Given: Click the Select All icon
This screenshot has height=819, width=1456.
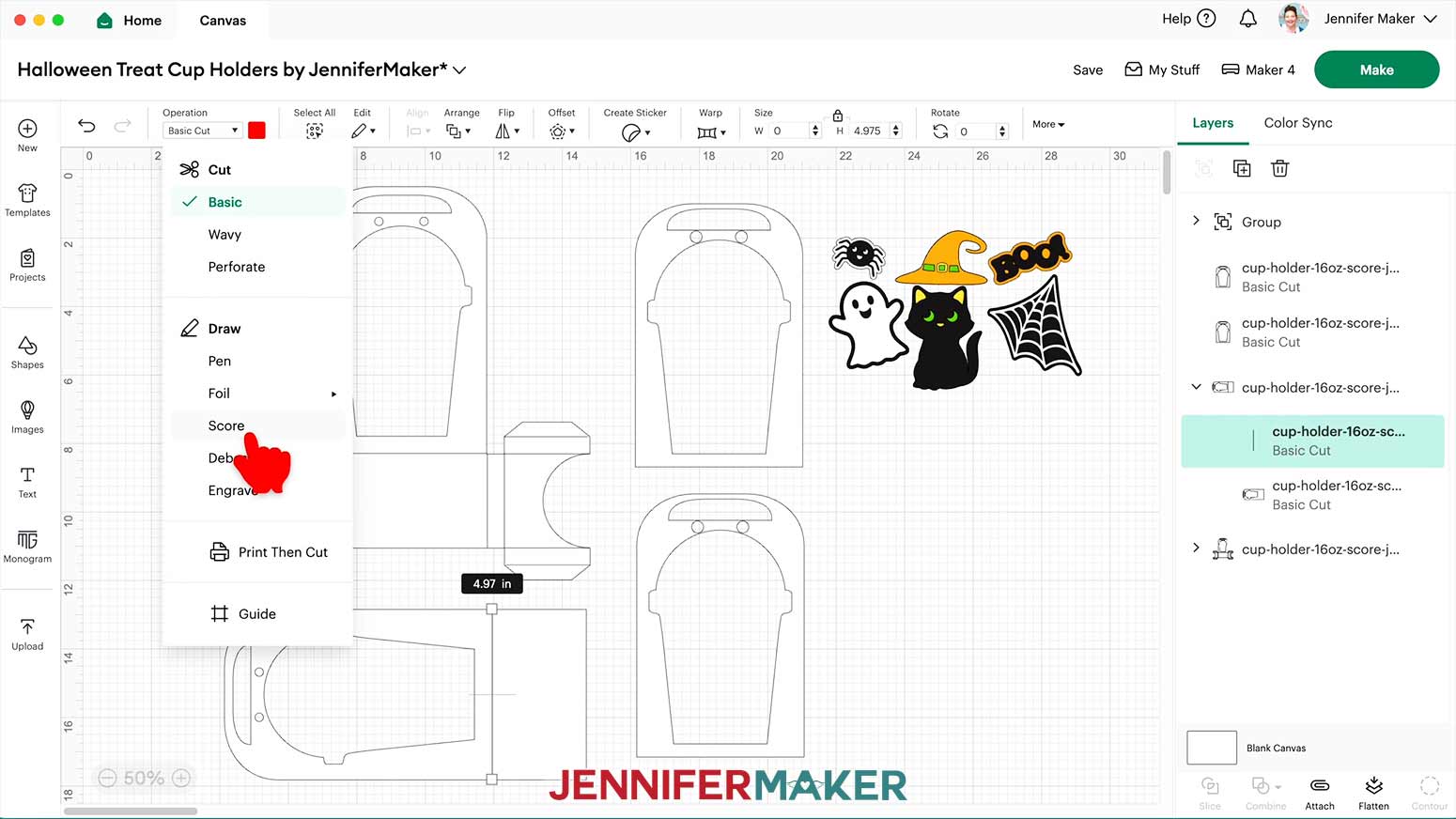Looking at the screenshot, I should (x=315, y=131).
